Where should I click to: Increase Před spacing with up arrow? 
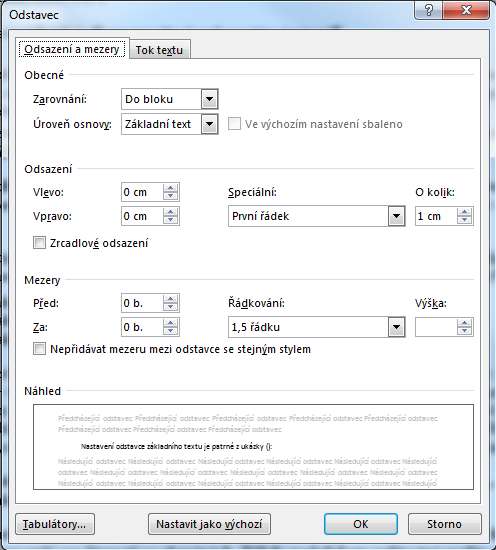coord(170,299)
